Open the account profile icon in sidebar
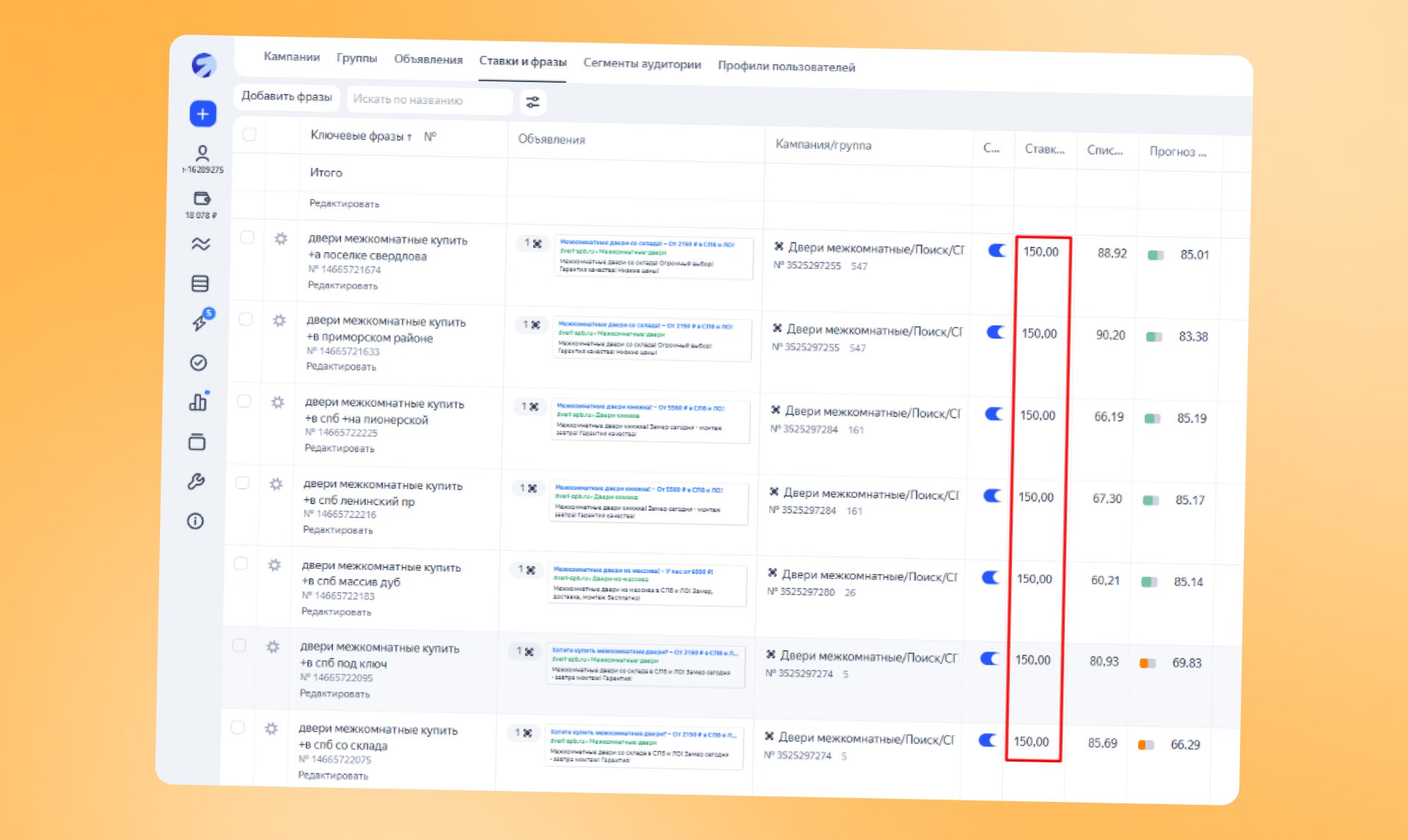Viewport: 1408px width, 840px height. click(x=202, y=153)
